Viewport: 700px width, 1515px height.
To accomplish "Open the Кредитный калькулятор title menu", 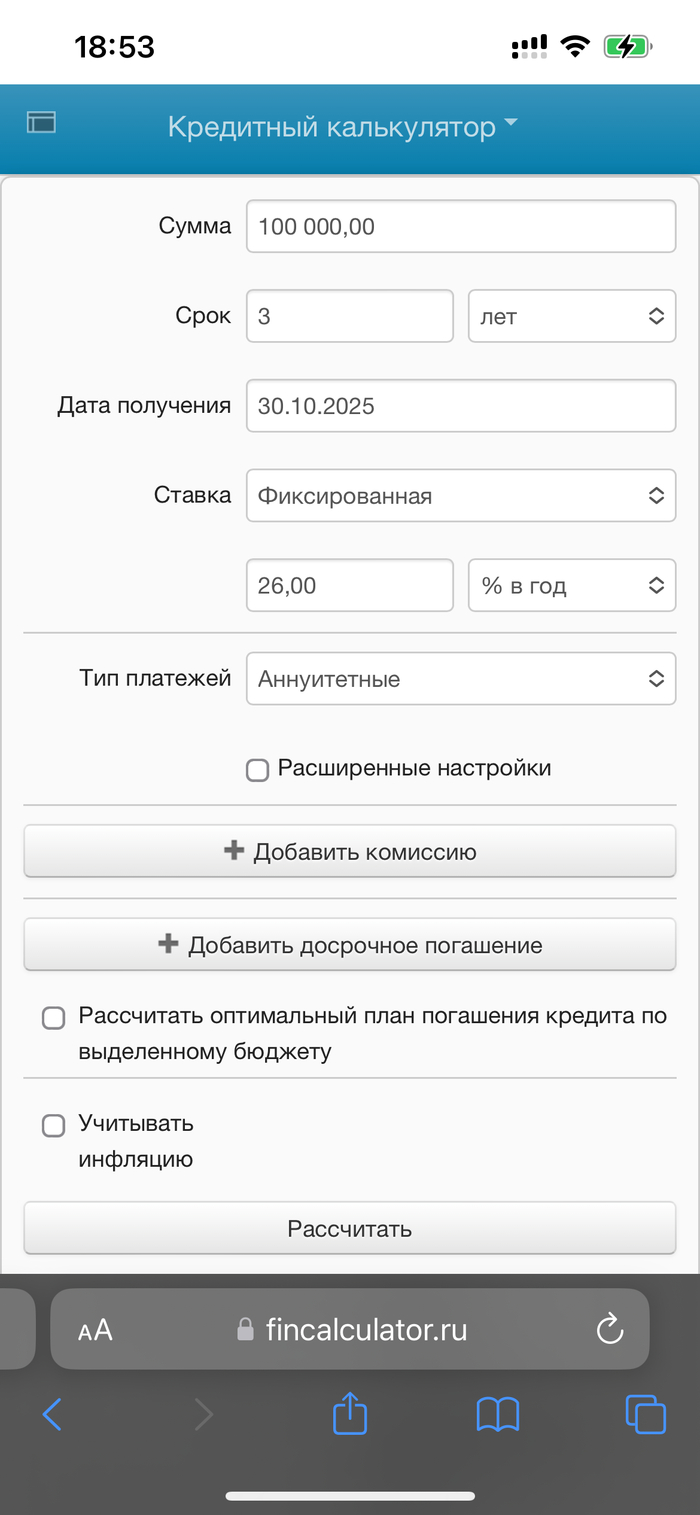I will click(x=343, y=127).
